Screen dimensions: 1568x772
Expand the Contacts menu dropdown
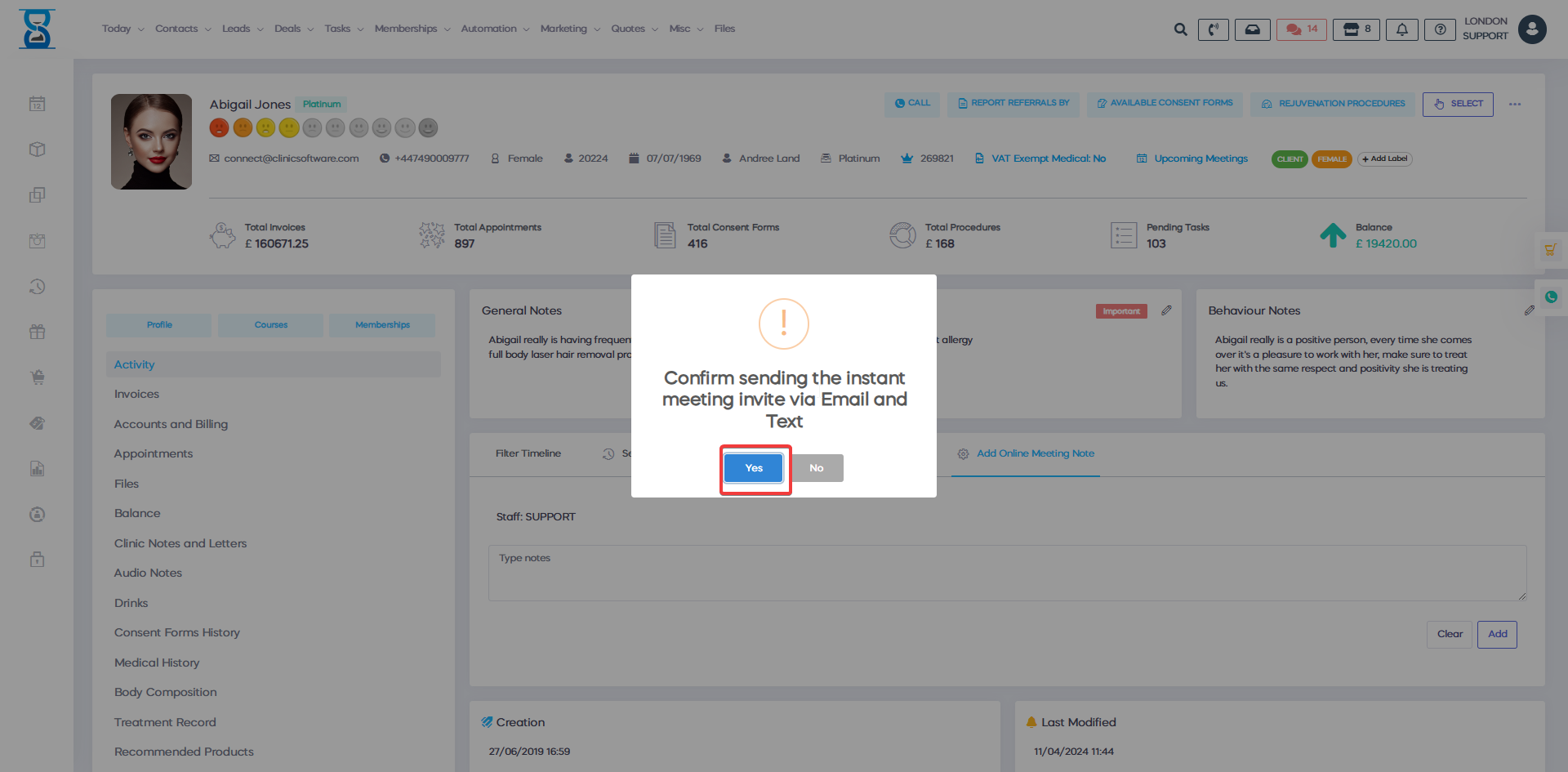point(183,29)
